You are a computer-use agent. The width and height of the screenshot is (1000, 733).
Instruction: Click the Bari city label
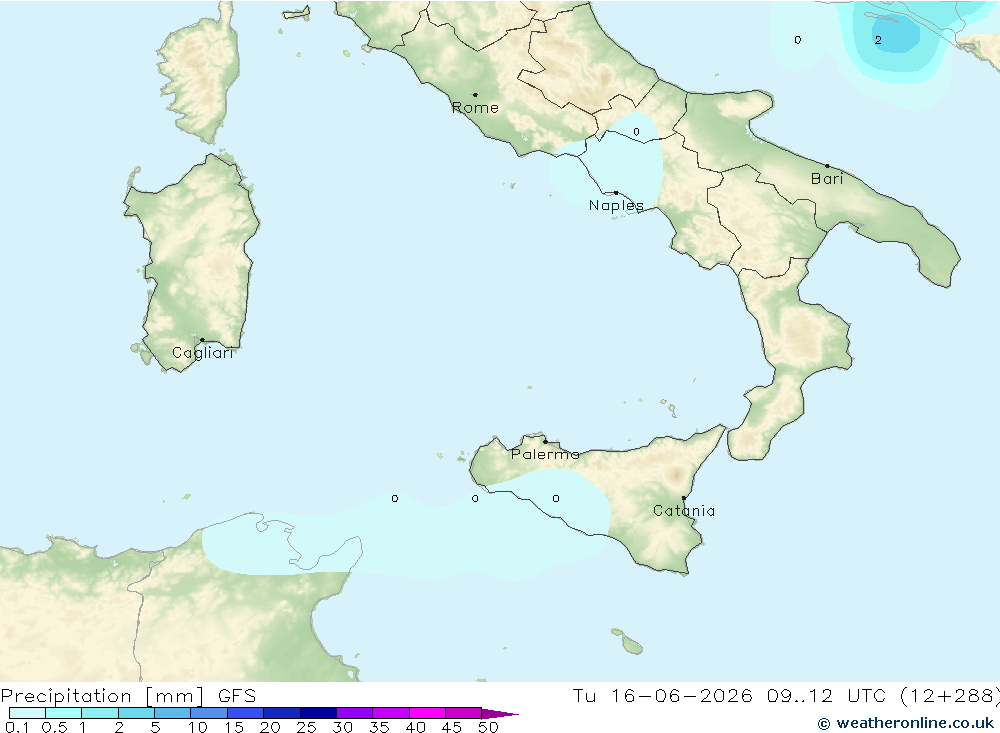(827, 179)
